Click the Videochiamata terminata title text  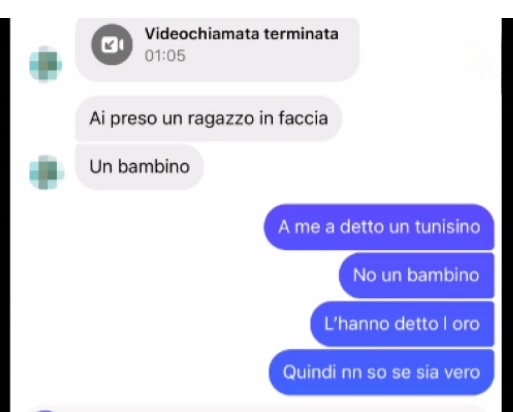click(x=242, y=34)
